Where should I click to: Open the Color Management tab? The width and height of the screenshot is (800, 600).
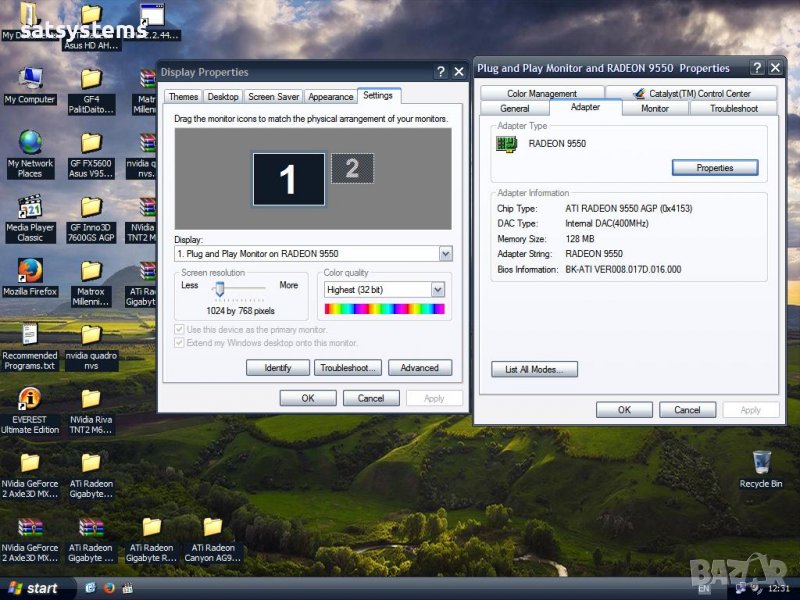point(541,94)
